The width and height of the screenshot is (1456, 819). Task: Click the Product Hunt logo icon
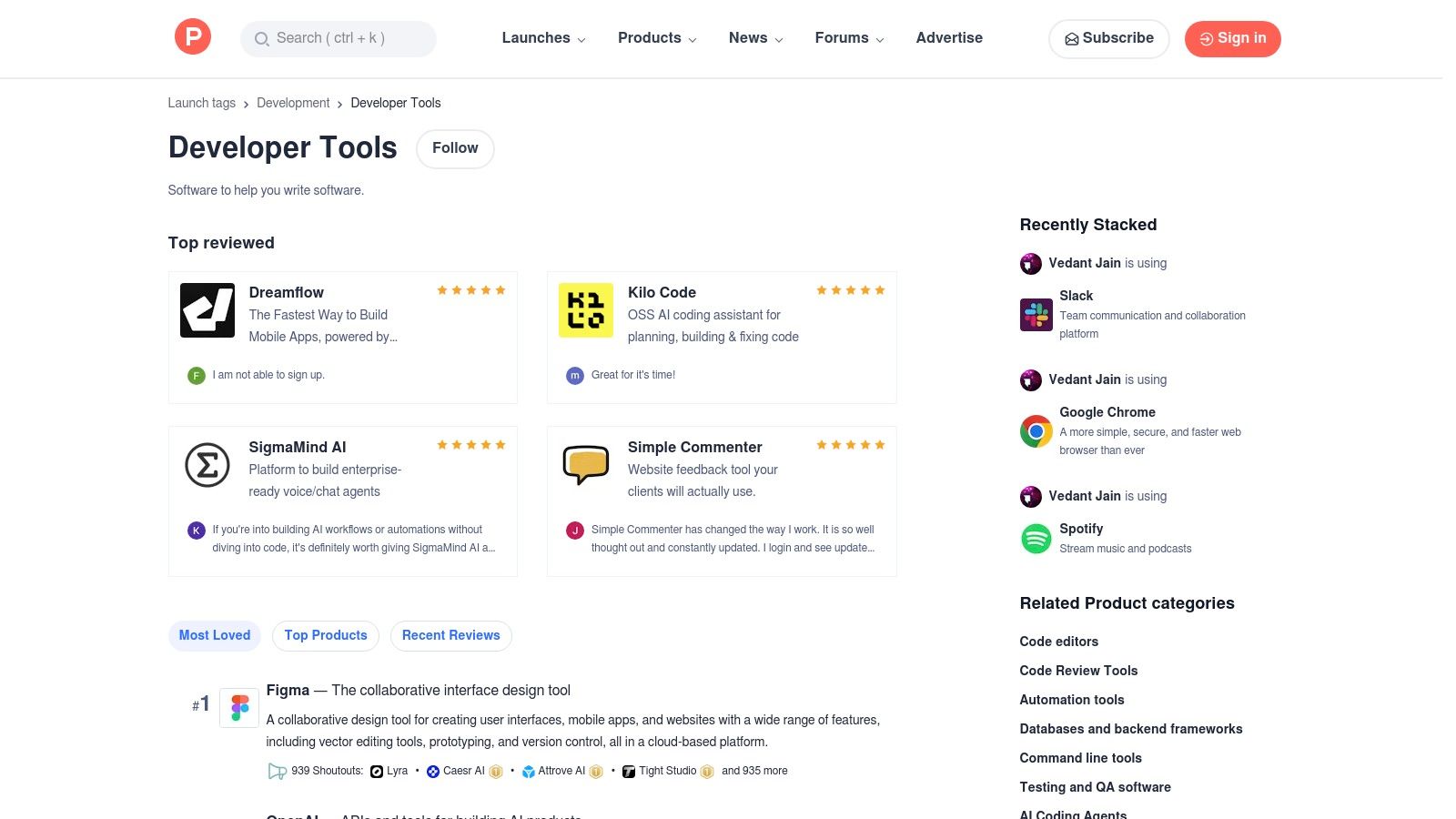[192, 36]
